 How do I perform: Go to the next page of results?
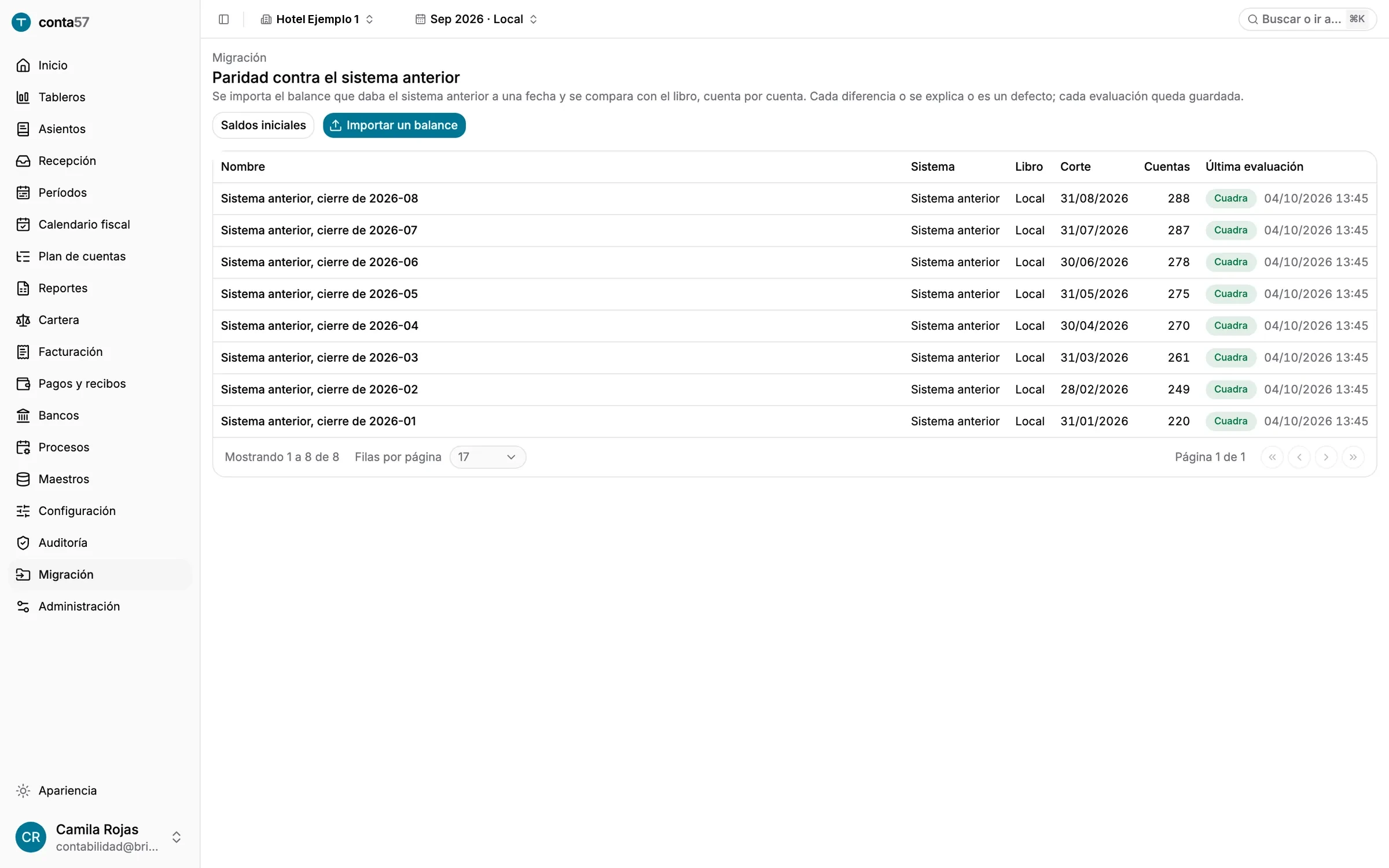[1326, 457]
